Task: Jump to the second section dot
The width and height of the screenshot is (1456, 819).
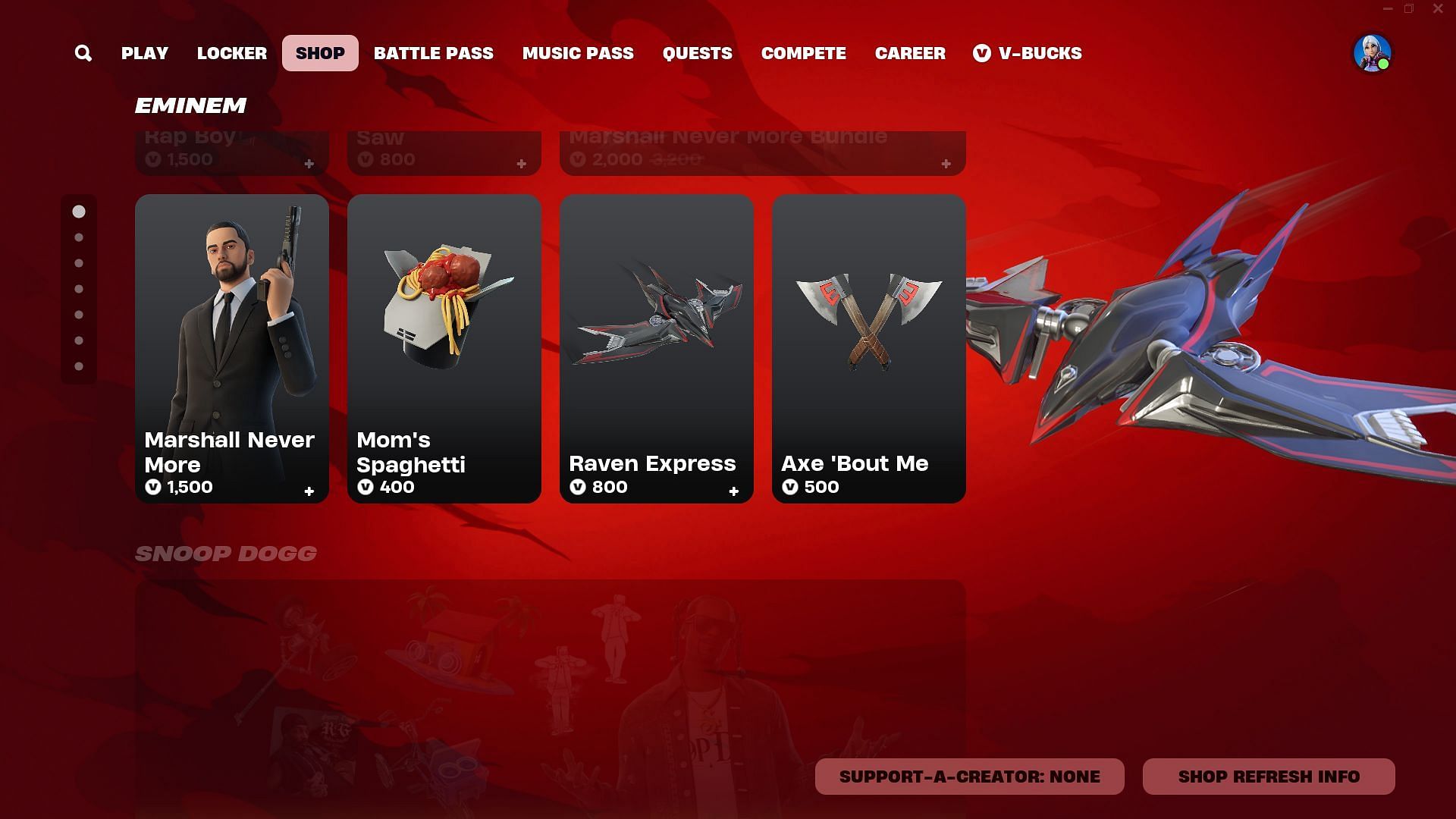Action: tap(79, 237)
